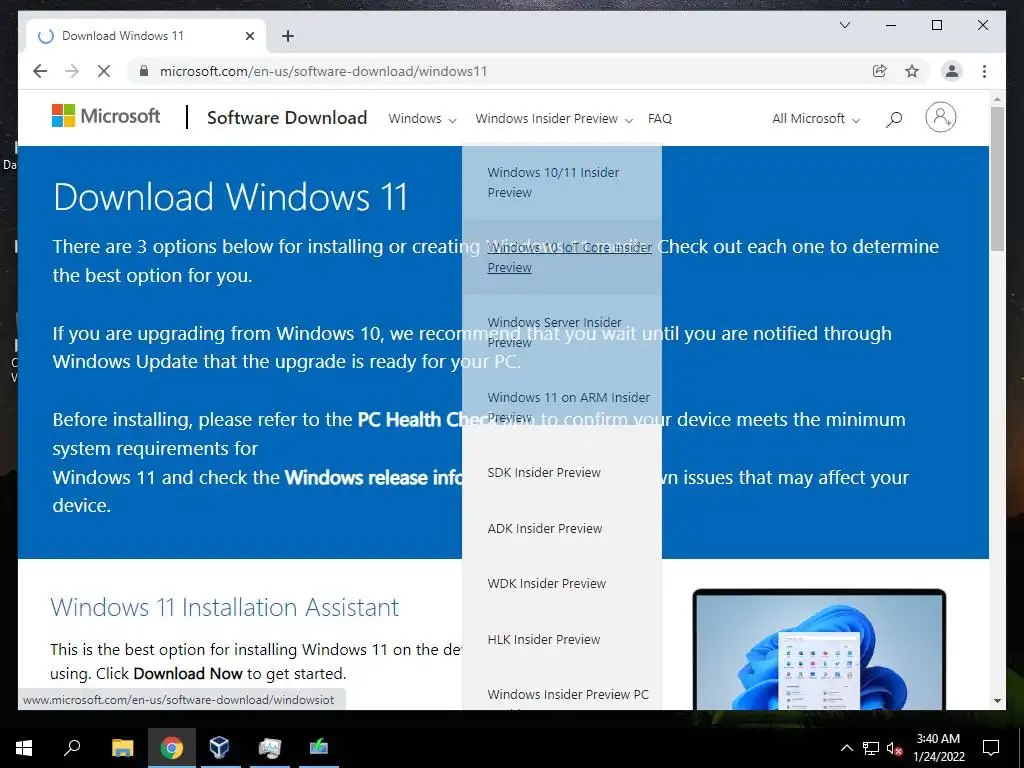Close the Download Windows 11 tab
1024x768 pixels.
(x=249, y=36)
